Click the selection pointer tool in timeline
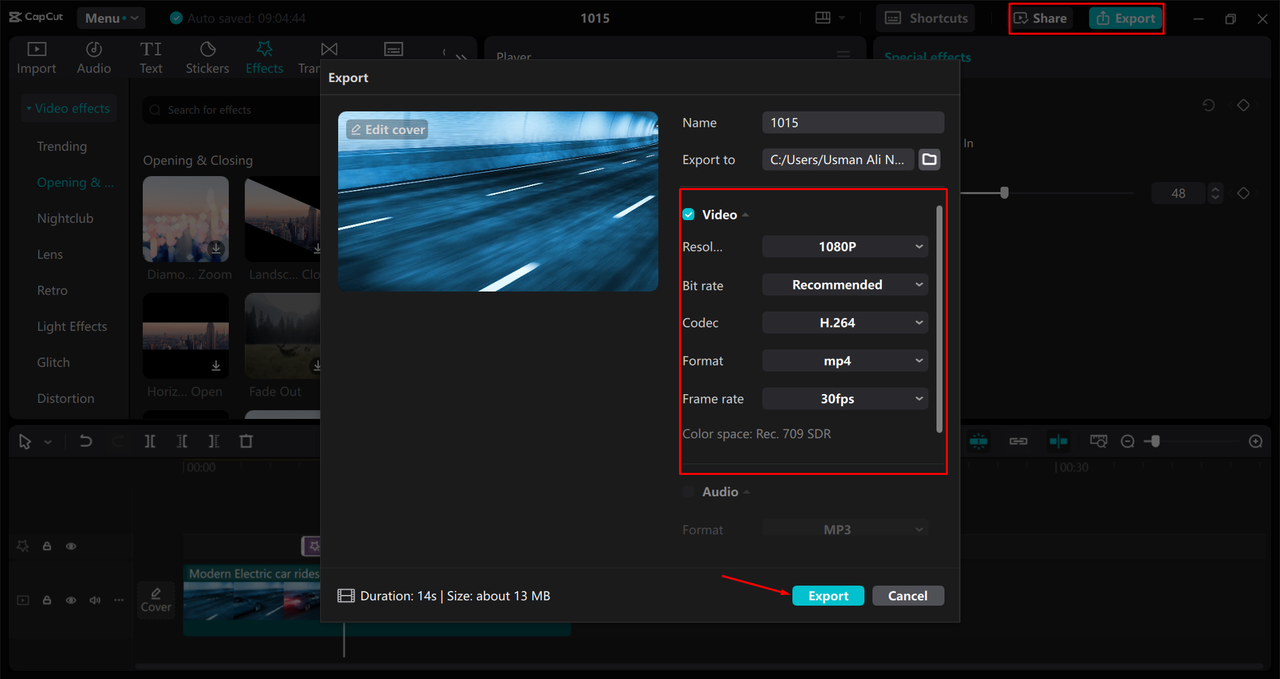 pyautogui.click(x=25, y=441)
